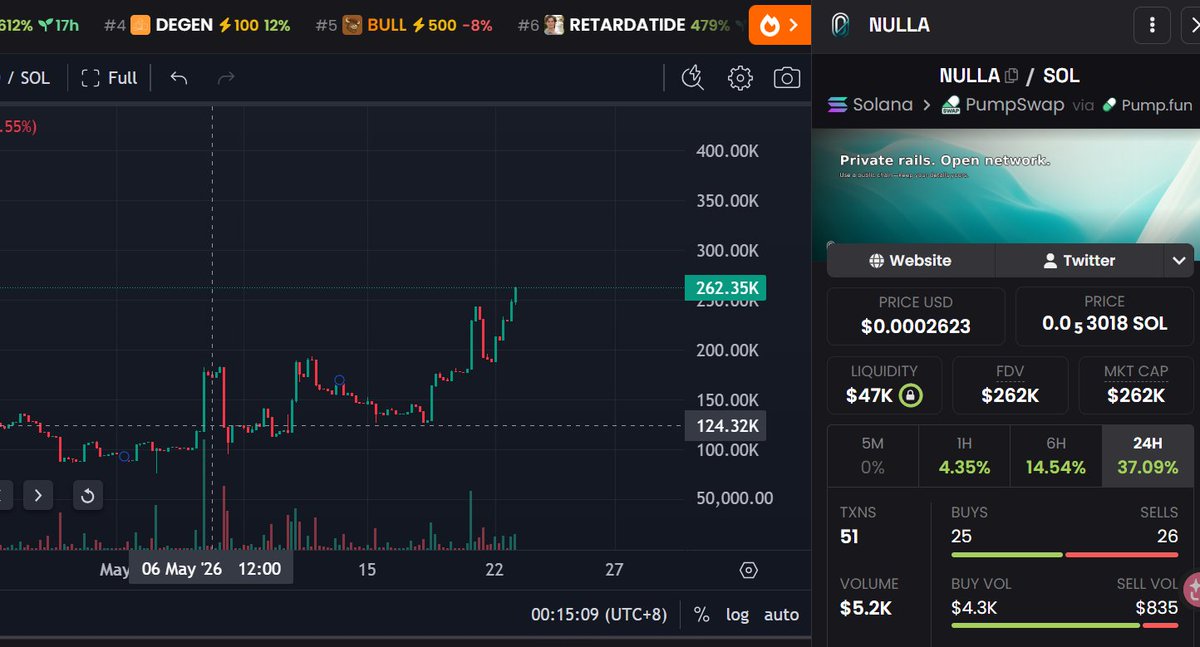Image resolution: width=1200 pixels, height=647 pixels.
Task: Open the #4 DEGEN trending token
Action: point(197,25)
